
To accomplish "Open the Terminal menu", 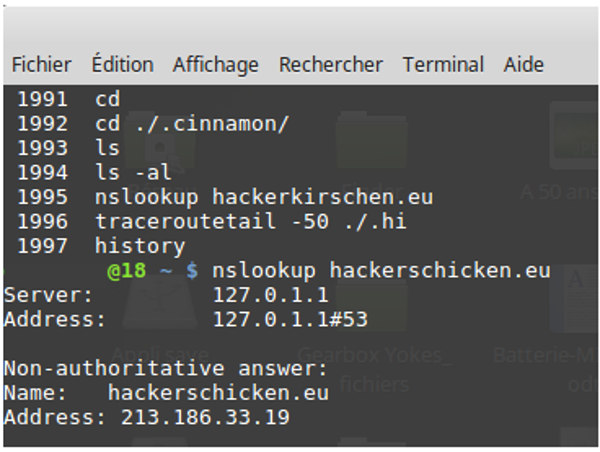I will tap(443, 64).
